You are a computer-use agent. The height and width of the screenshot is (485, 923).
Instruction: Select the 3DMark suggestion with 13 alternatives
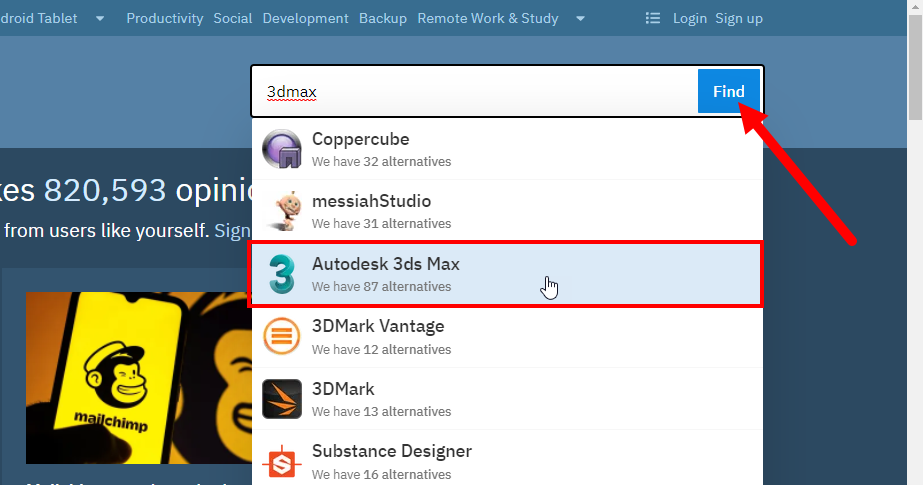tap(506, 399)
